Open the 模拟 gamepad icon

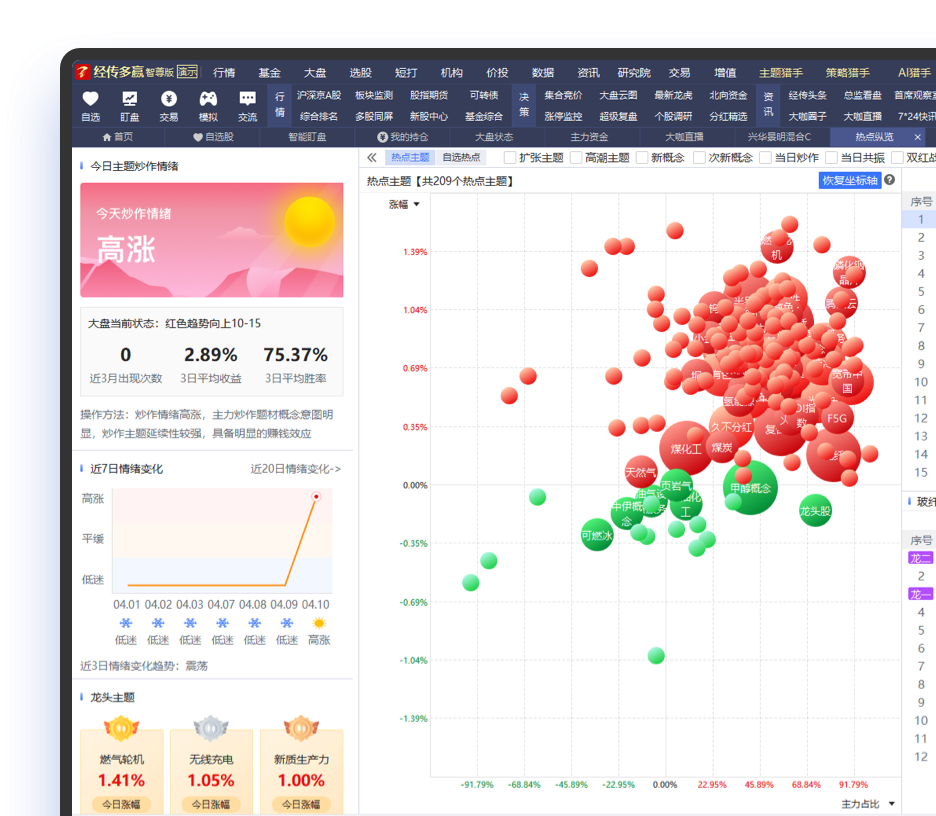tap(208, 98)
